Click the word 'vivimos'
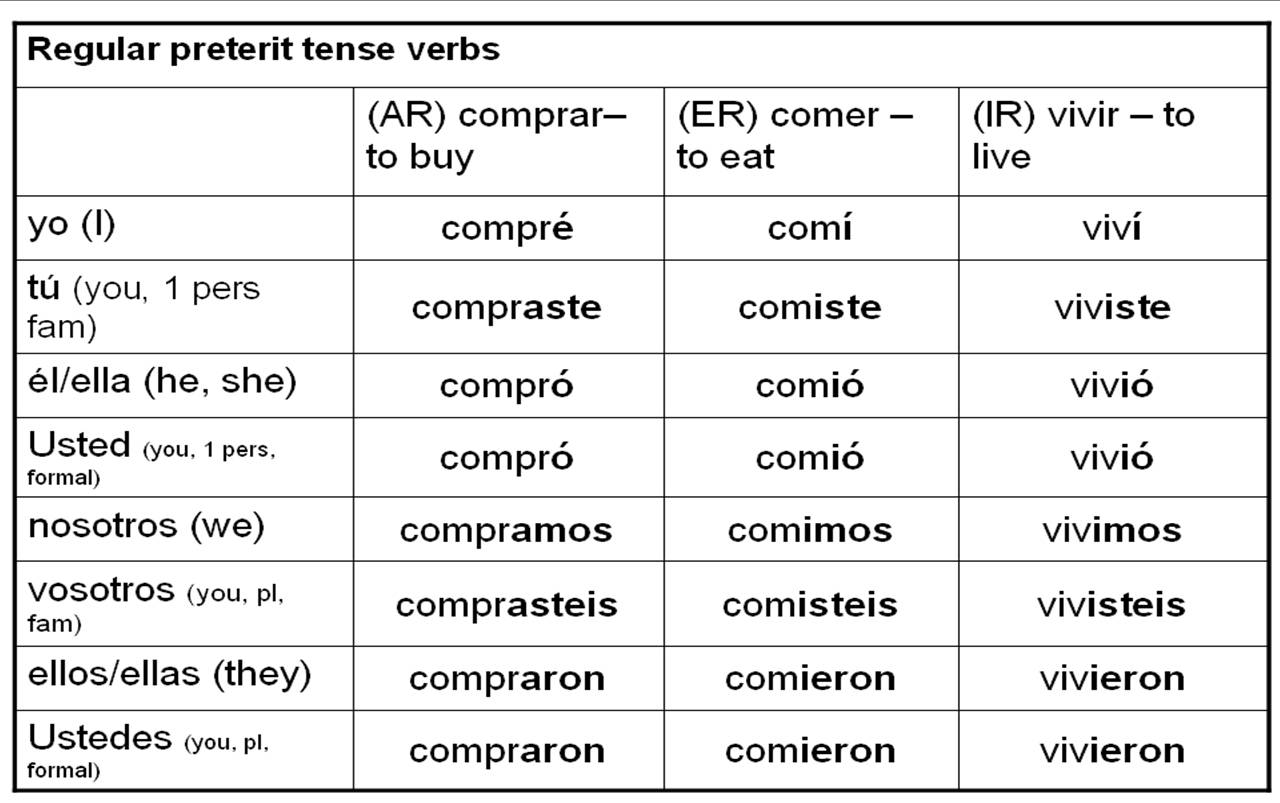This screenshot has width=1280, height=803. 1111,530
